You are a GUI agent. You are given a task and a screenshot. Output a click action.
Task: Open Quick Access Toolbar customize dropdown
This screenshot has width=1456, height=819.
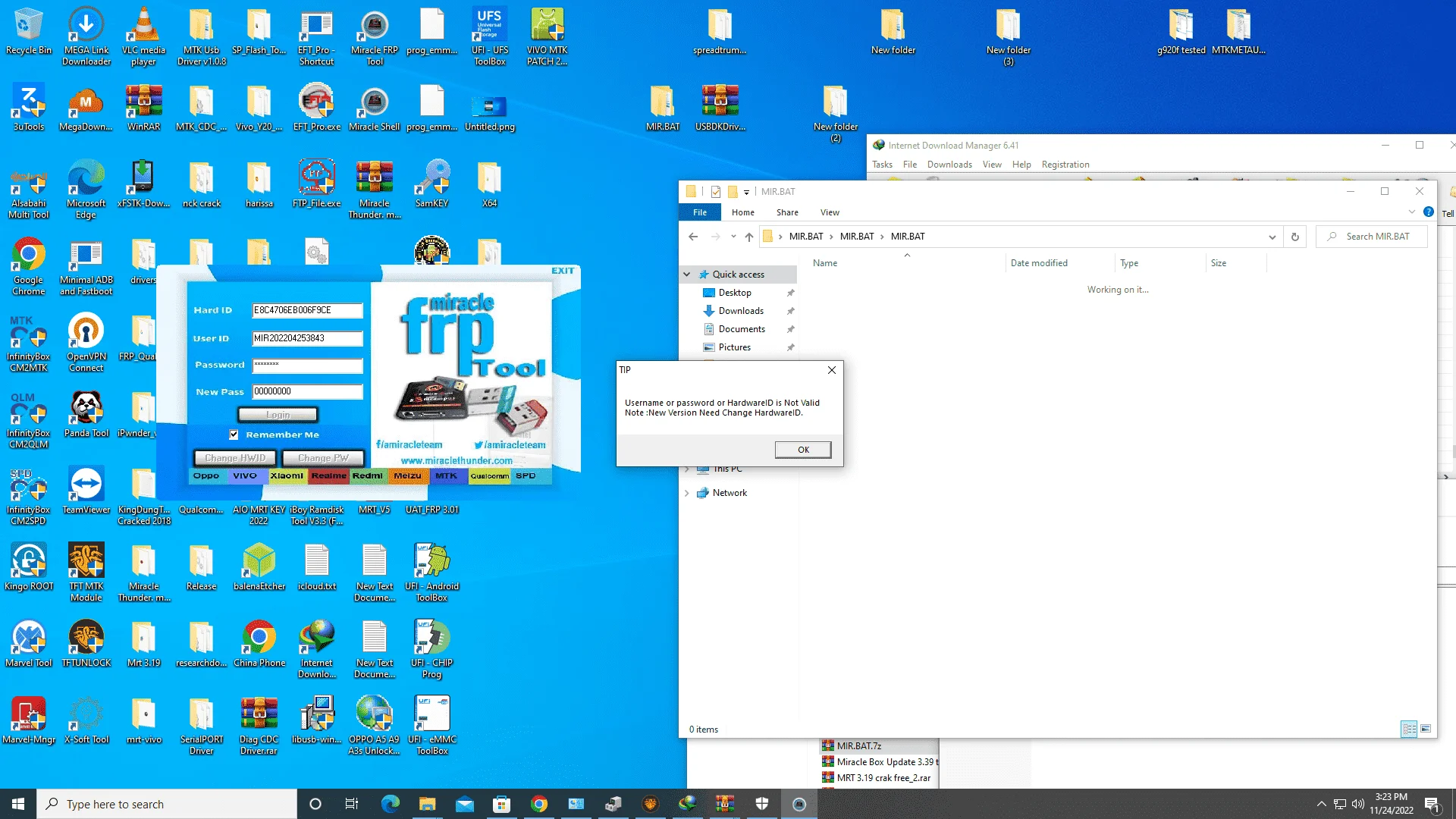pyautogui.click(x=746, y=192)
